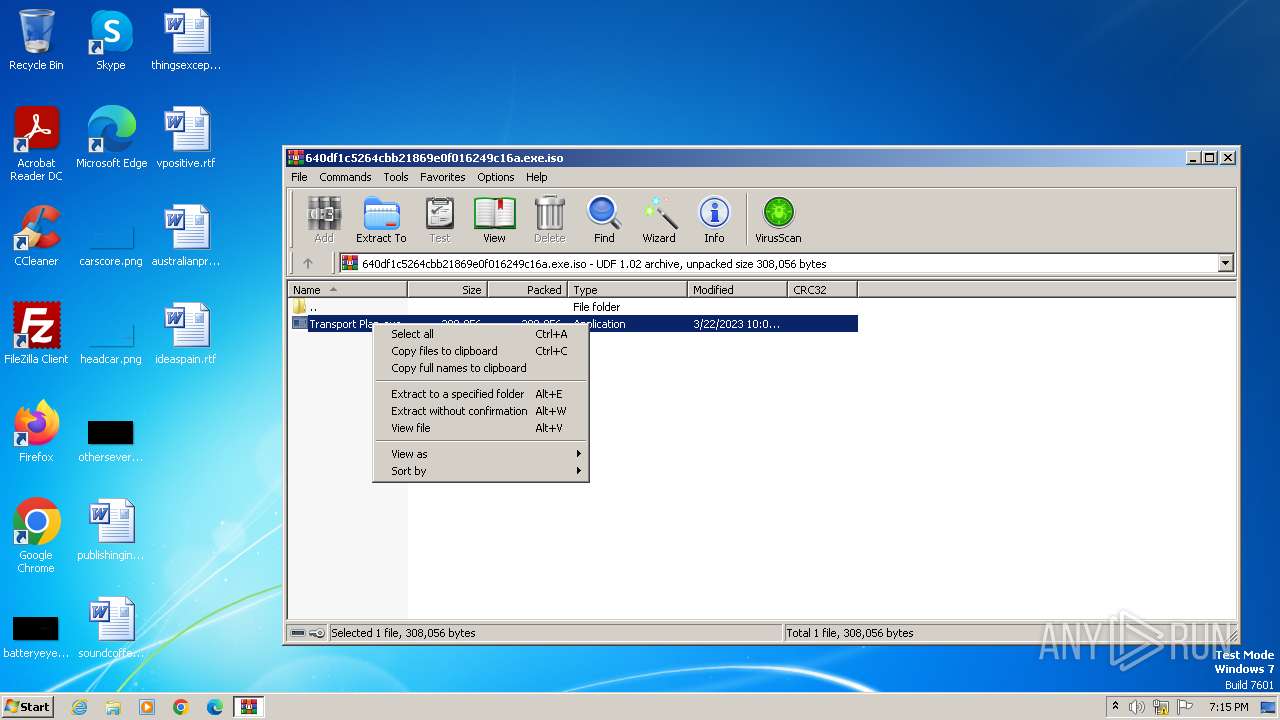This screenshot has height=720, width=1280.
Task: Select the australianpr desktop document
Action: click(186, 236)
